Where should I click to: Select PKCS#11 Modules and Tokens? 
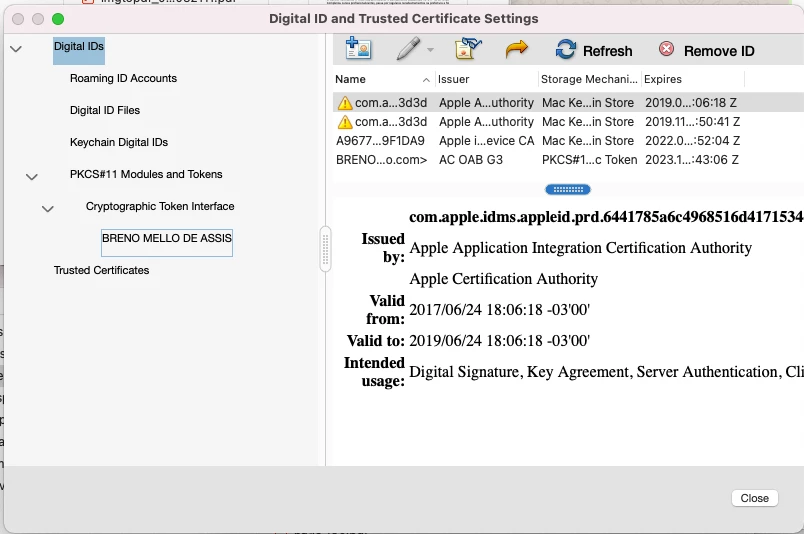146,174
